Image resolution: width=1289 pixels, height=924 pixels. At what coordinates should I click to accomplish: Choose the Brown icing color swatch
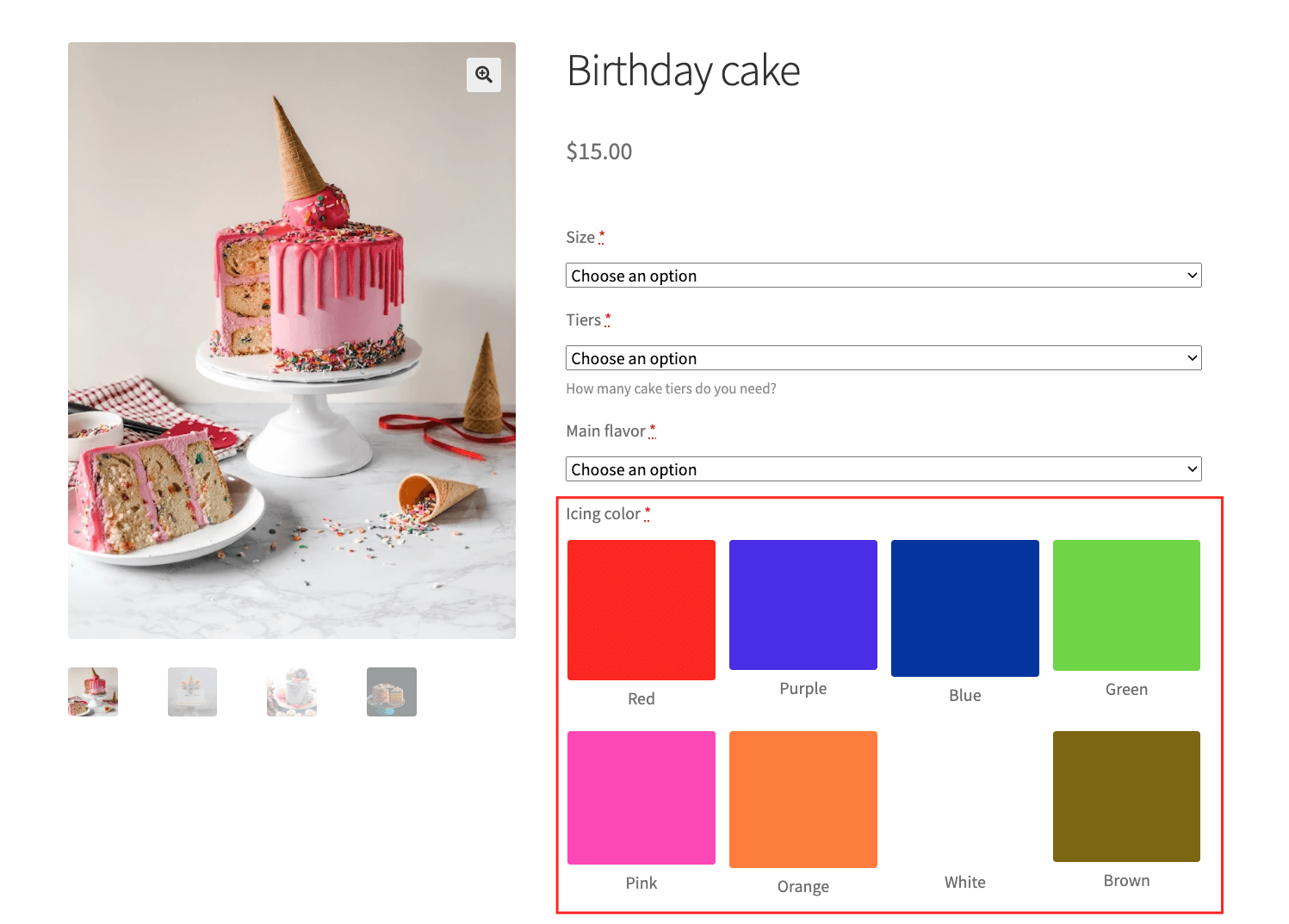point(1126,797)
